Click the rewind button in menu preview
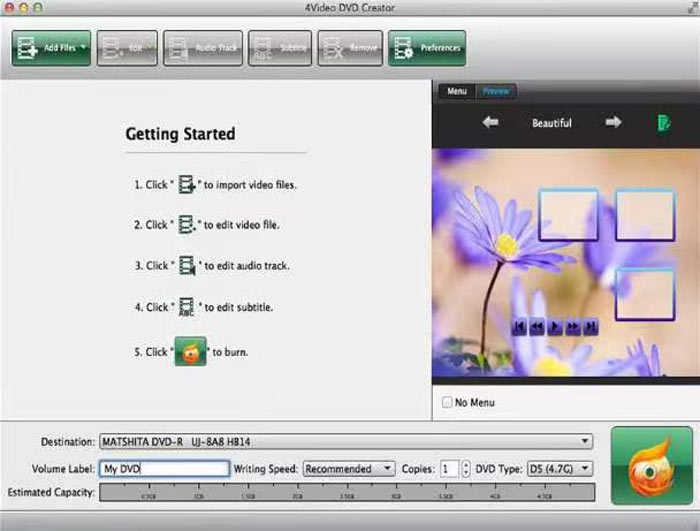The width and height of the screenshot is (700, 531). pyautogui.click(x=537, y=327)
